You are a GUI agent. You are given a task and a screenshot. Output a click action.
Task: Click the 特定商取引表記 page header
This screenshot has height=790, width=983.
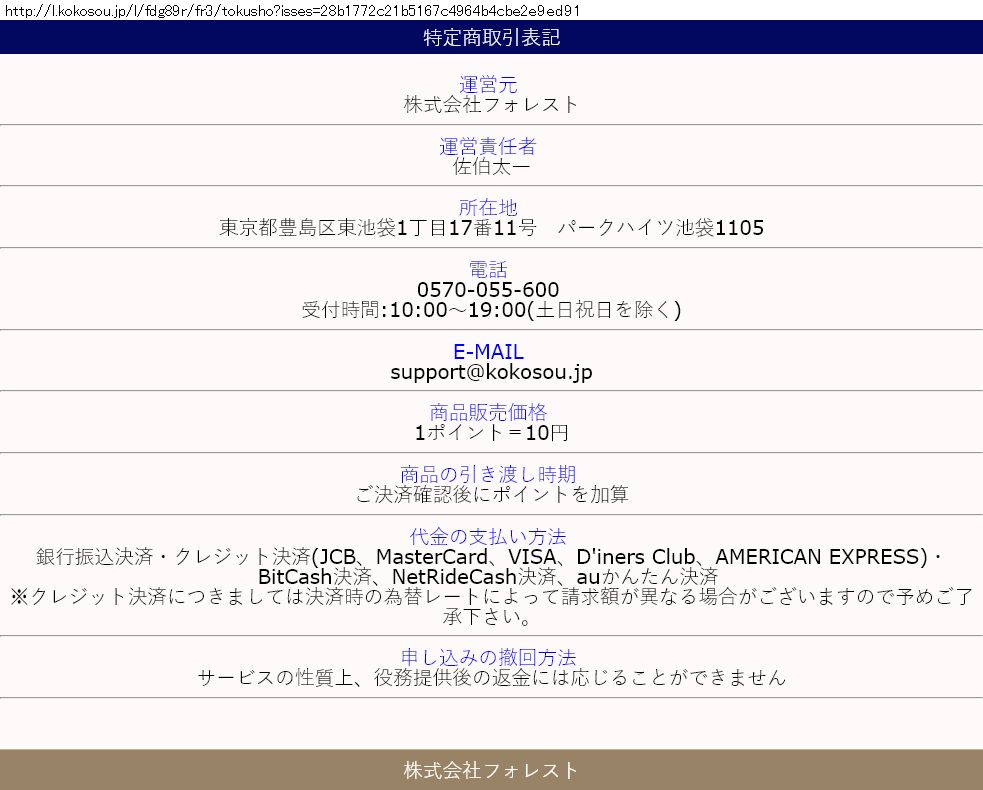pos(491,38)
